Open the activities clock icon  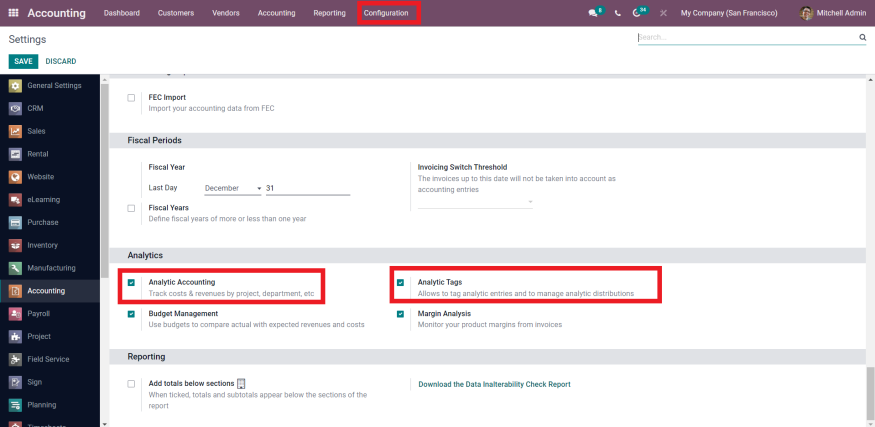637,13
